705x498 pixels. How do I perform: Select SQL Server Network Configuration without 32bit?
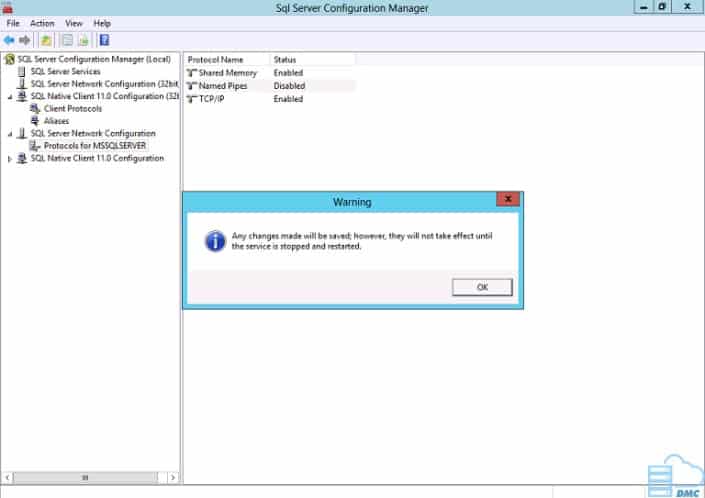tap(93, 133)
